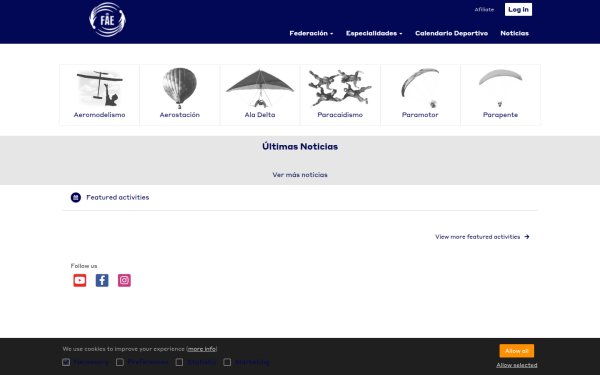Select the Aerostación hot-air balloon image
The image size is (600, 375).
coord(179,88)
